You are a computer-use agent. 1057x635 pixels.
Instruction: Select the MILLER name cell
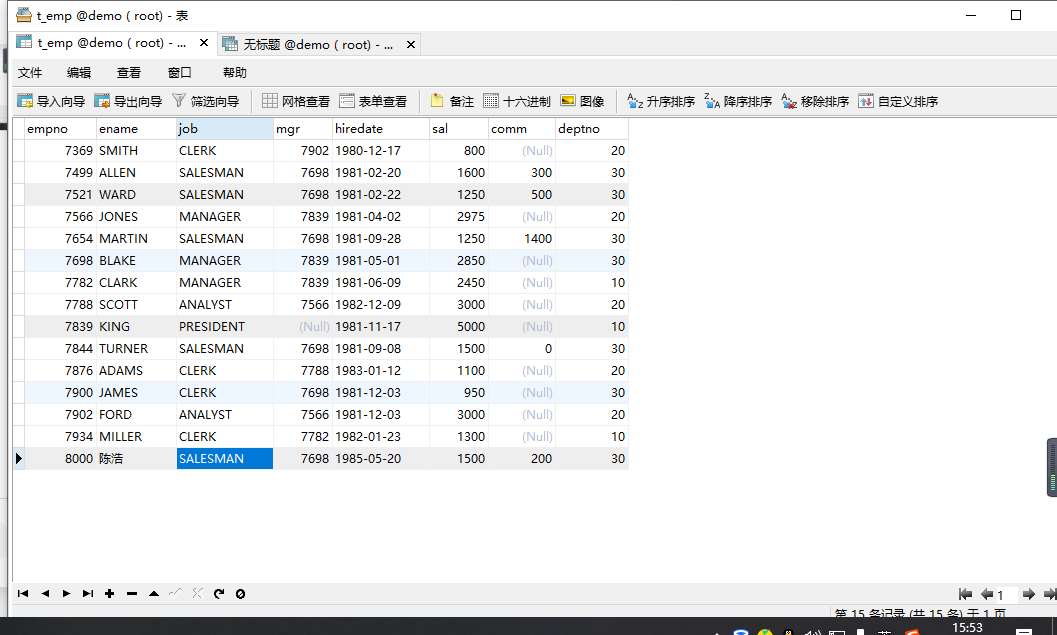click(136, 437)
